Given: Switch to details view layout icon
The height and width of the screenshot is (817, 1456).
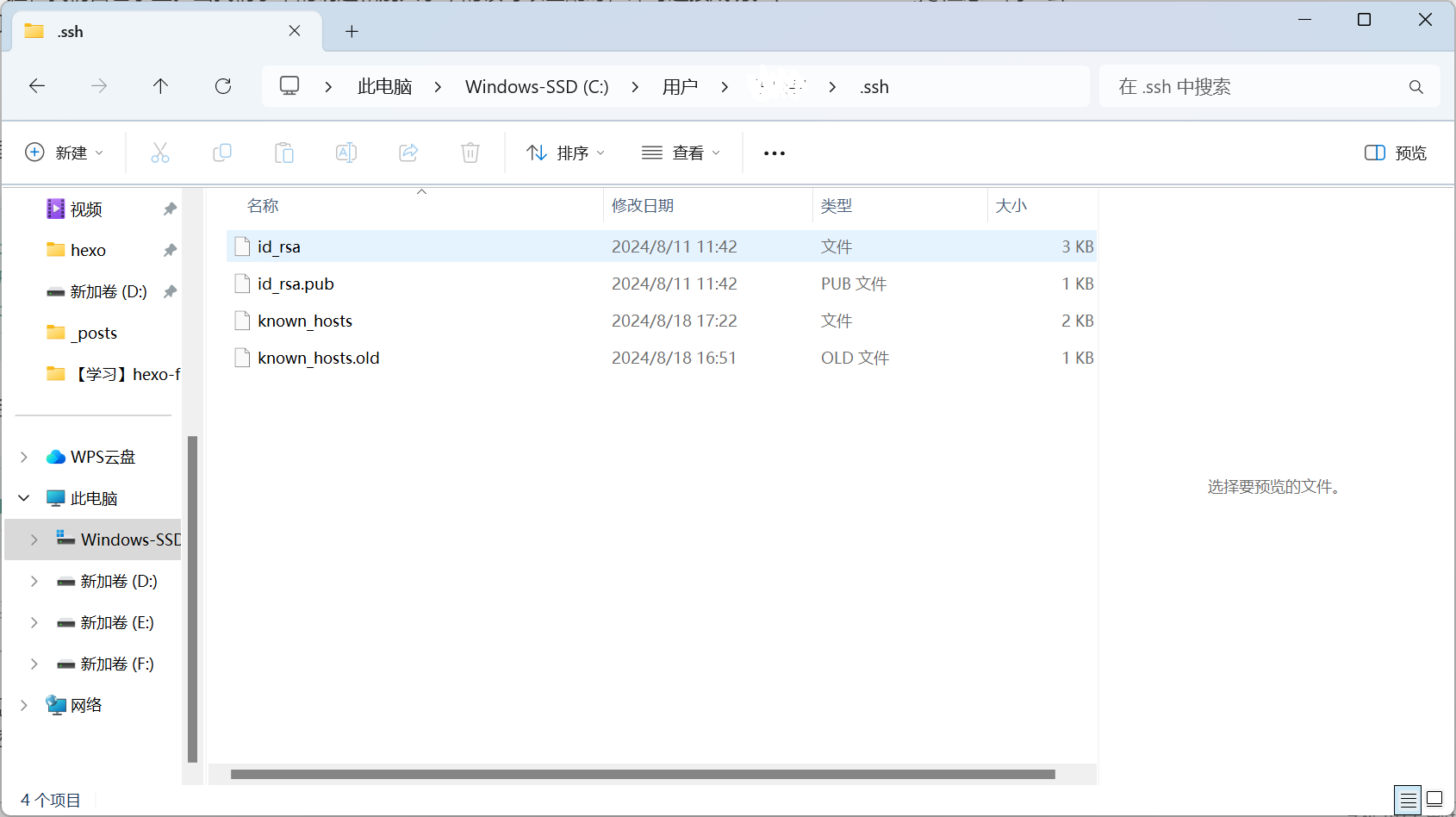Looking at the screenshot, I should 1409,801.
